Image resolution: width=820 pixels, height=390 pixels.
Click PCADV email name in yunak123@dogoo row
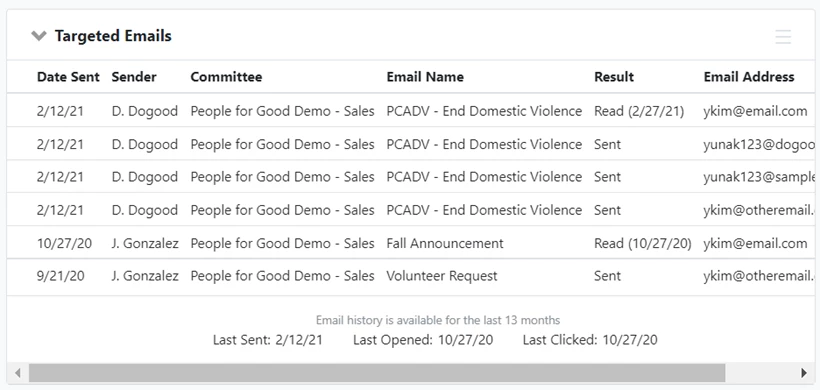click(x=484, y=144)
